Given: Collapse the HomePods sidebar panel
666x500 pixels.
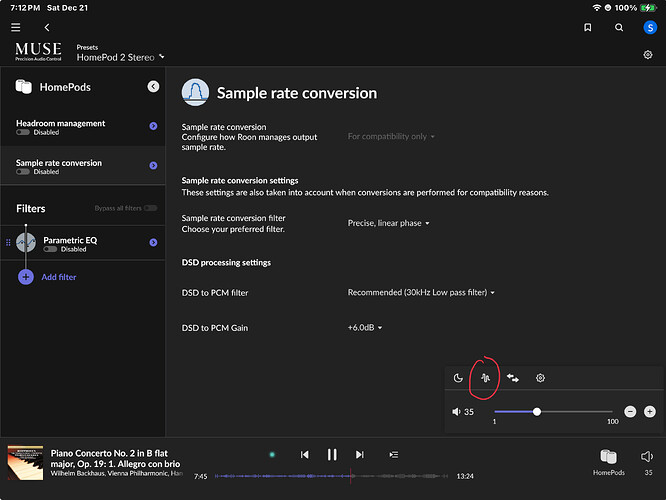Looking at the screenshot, I should point(153,87).
